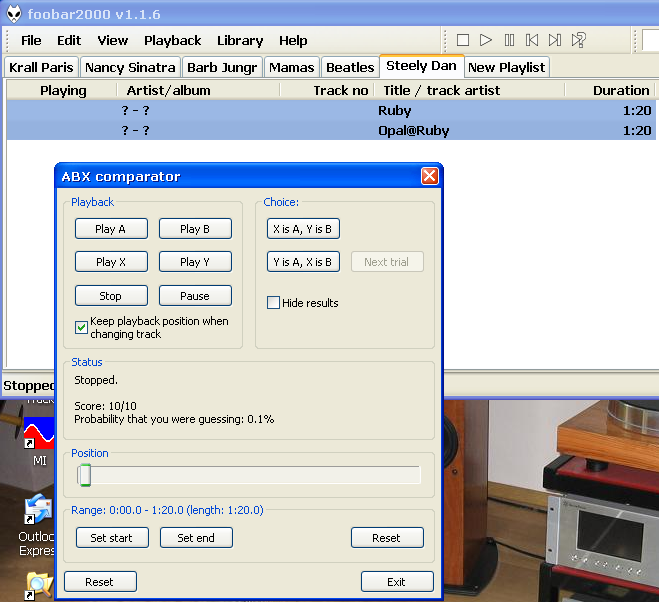
Task: Open the Help menu
Action: (293, 40)
